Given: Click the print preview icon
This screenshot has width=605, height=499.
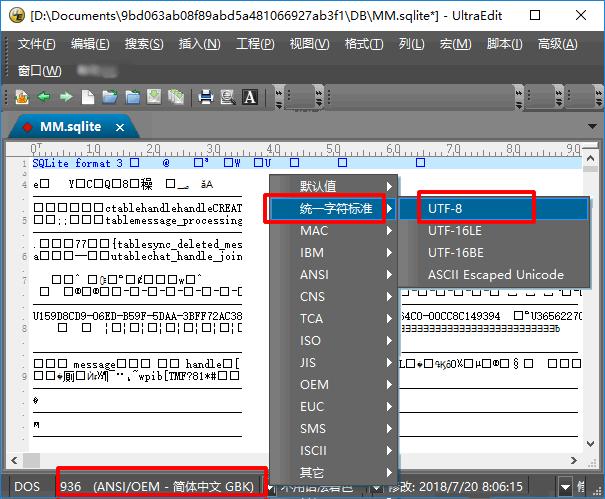Looking at the screenshot, I should pyautogui.click(x=227, y=97).
